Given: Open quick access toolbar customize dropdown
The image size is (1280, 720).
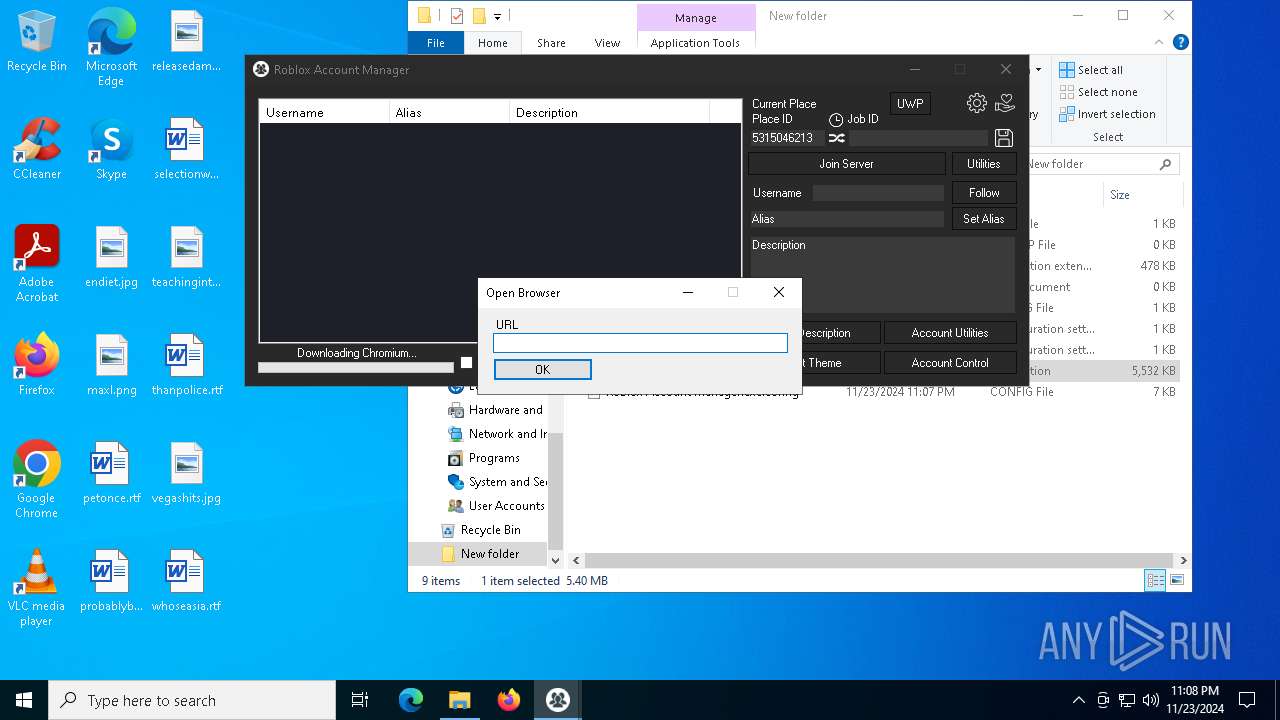Looking at the screenshot, I should click(x=497, y=16).
